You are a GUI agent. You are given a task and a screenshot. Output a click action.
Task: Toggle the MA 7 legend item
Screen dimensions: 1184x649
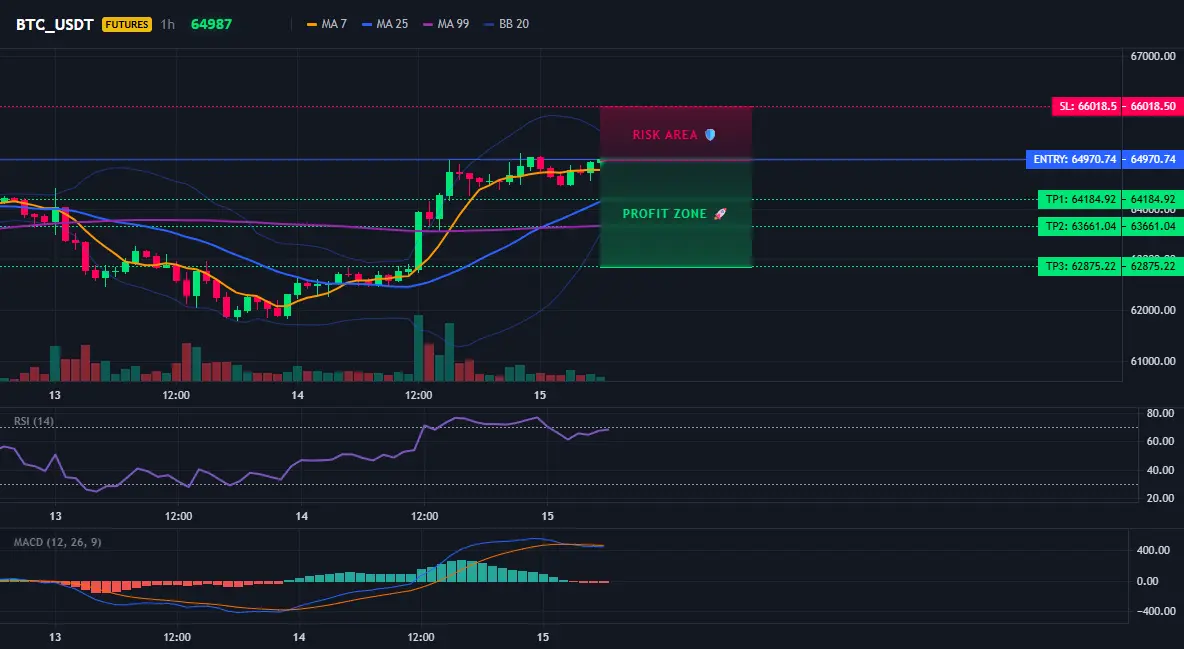(x=327, y=24)
